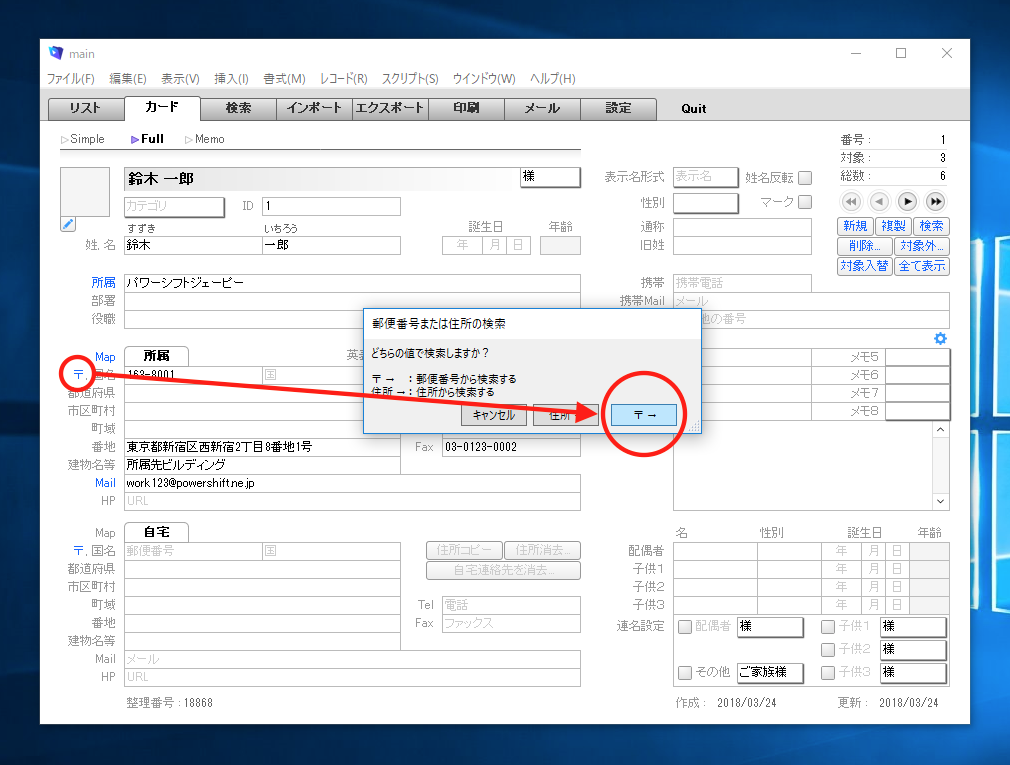Viewport: 1010px width, 765px height.
Task: Go to the first record with rewind arrow
Action: (x=851, y=202)
